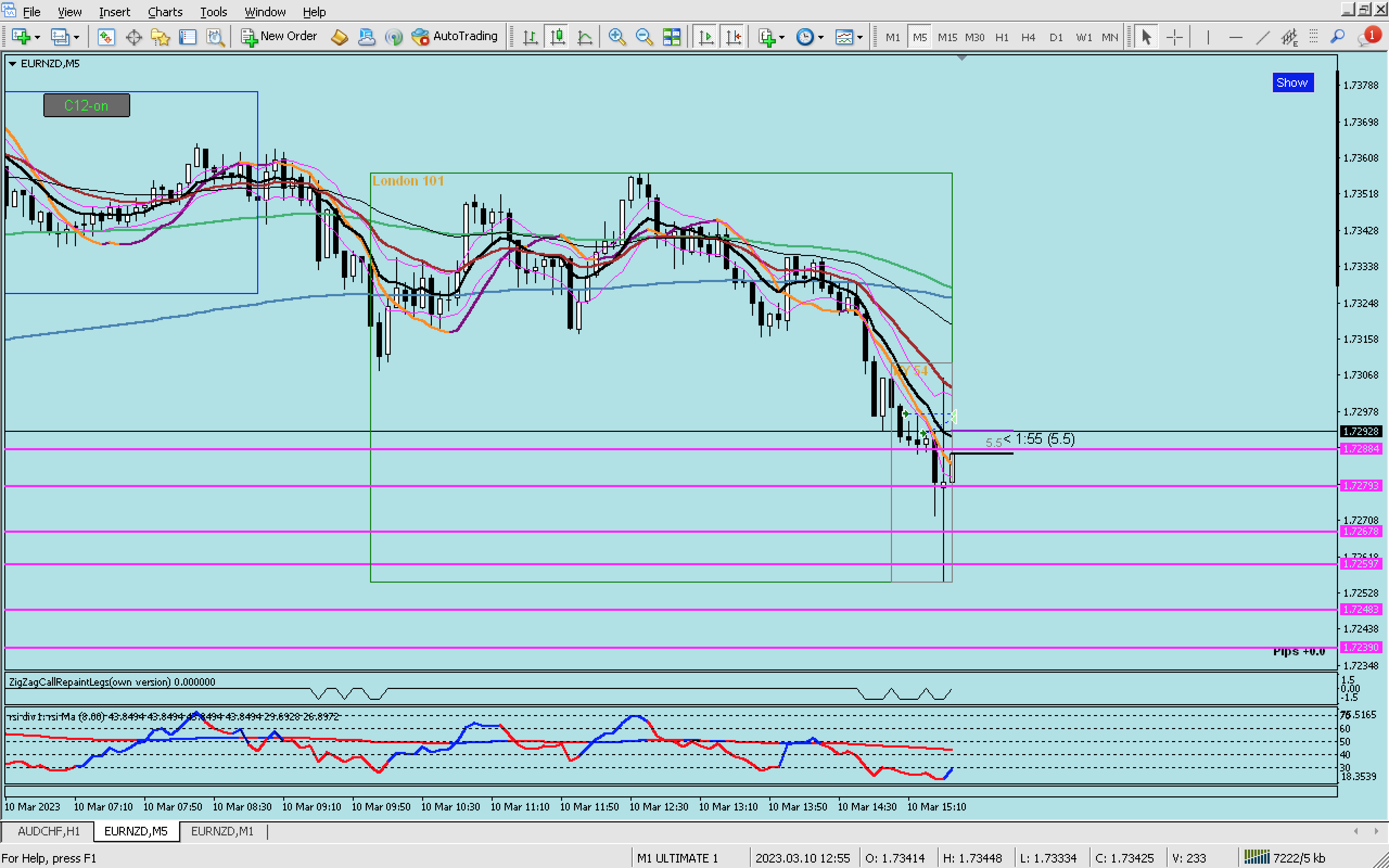1389x868 pixels.
Task: Open the Charts menu
Action: (165, 11)
